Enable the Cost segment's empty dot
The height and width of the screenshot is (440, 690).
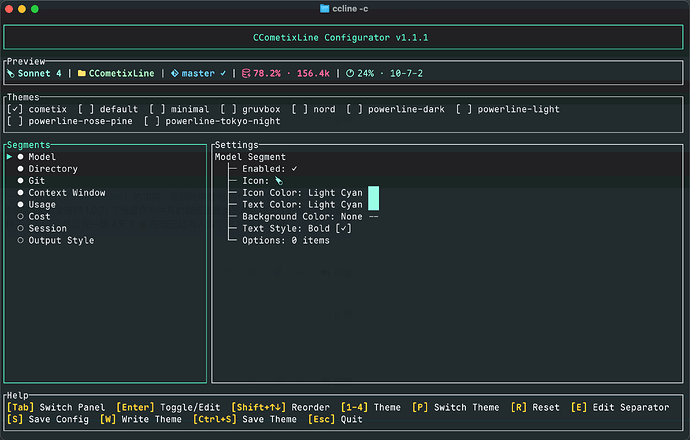point(20,216)
